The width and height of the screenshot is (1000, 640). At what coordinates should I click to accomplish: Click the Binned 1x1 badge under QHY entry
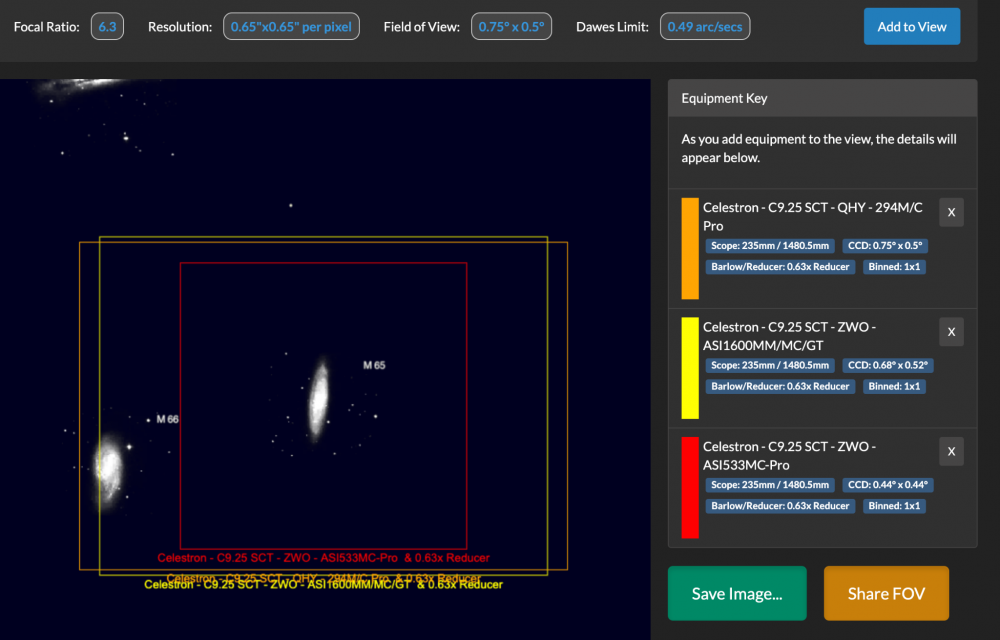(894, 266)
